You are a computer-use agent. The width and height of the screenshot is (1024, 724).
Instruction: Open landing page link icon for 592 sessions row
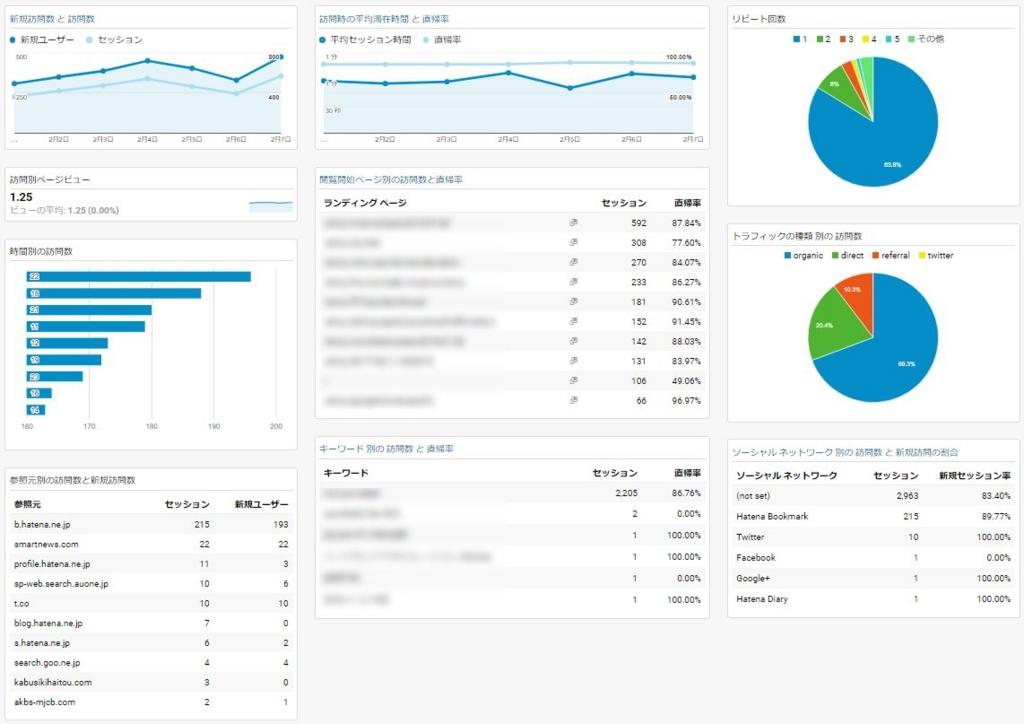(x=573, y=223)
